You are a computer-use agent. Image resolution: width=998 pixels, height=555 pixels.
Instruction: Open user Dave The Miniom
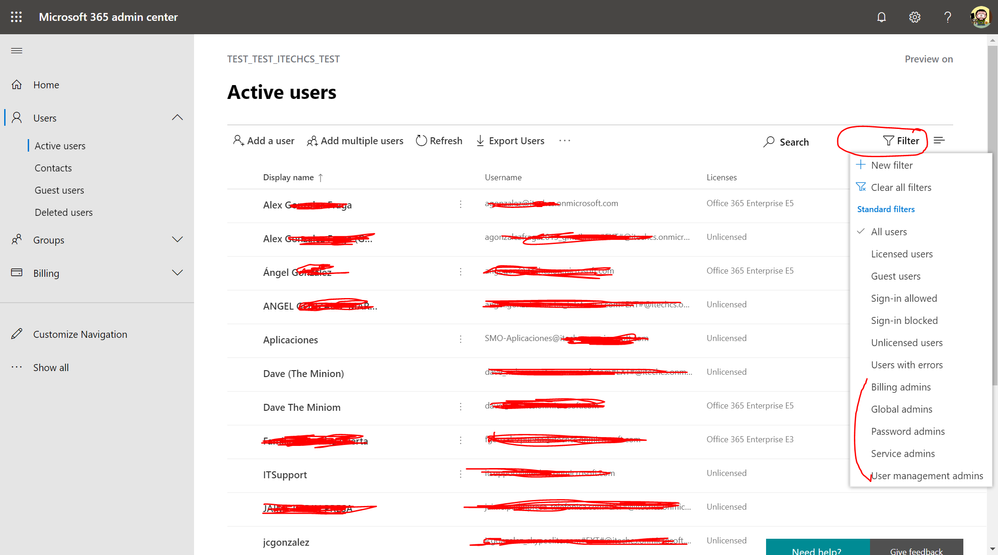pos(302,407)
